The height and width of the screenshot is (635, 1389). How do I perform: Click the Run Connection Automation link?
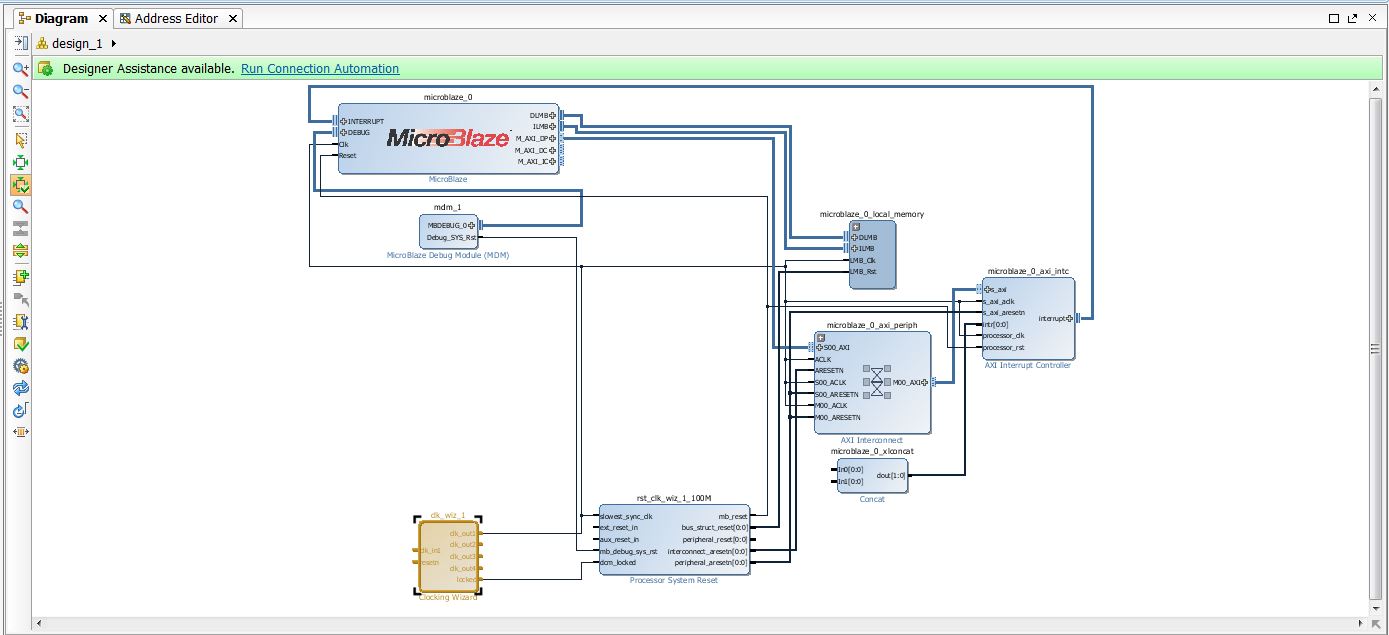pos(320,69)
